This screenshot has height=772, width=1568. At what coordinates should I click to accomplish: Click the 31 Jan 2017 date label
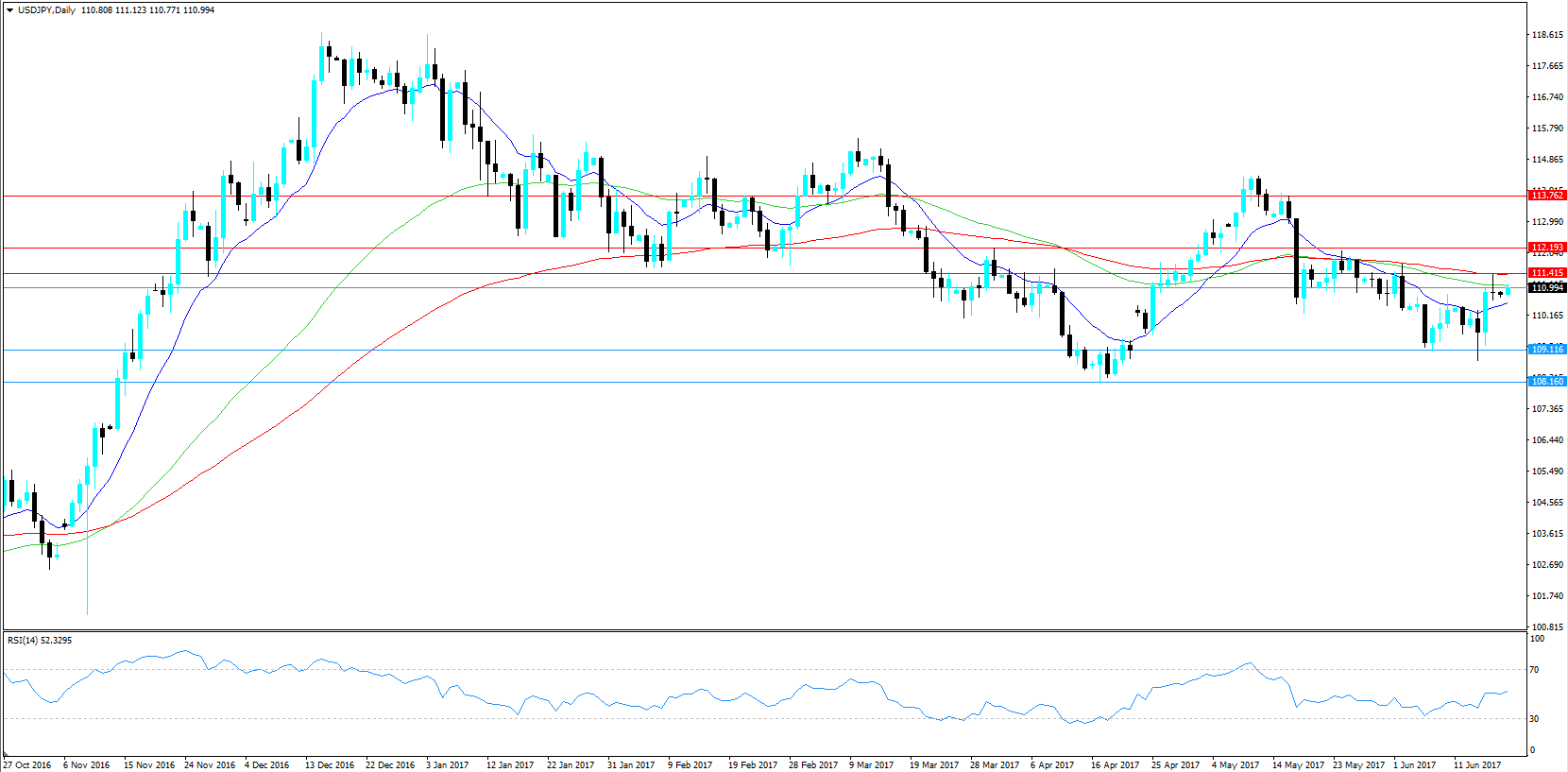pyautogui.click(x=631, y=765)
